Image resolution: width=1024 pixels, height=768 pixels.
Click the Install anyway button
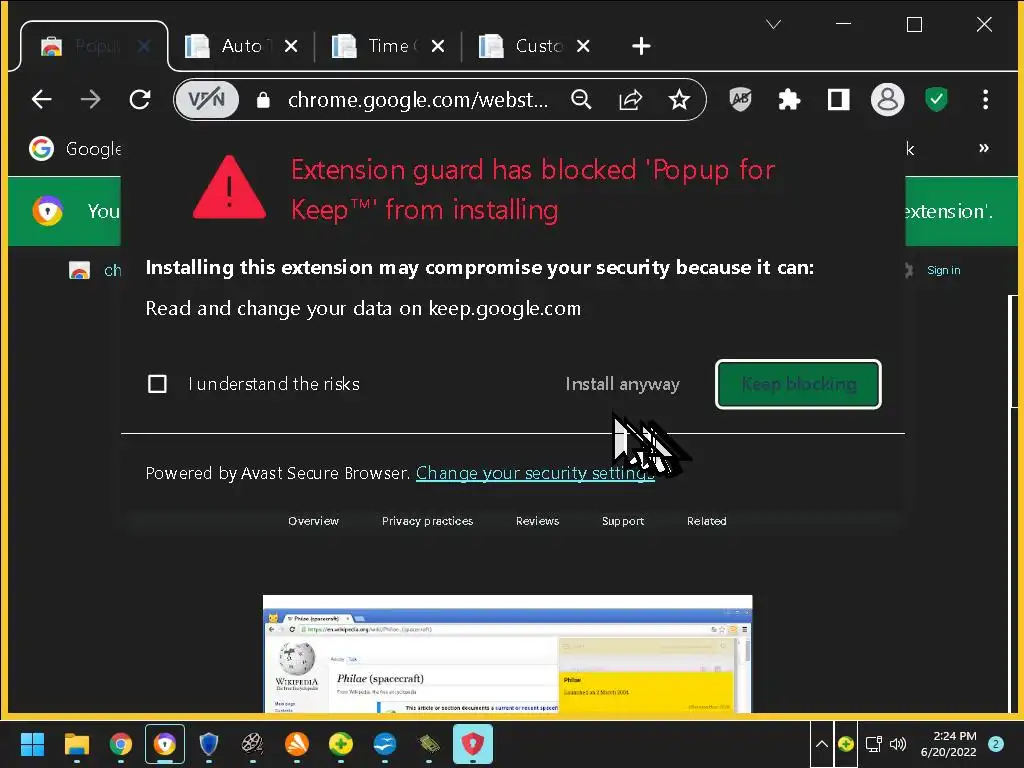pyautogui.click(x=622, y=384)
